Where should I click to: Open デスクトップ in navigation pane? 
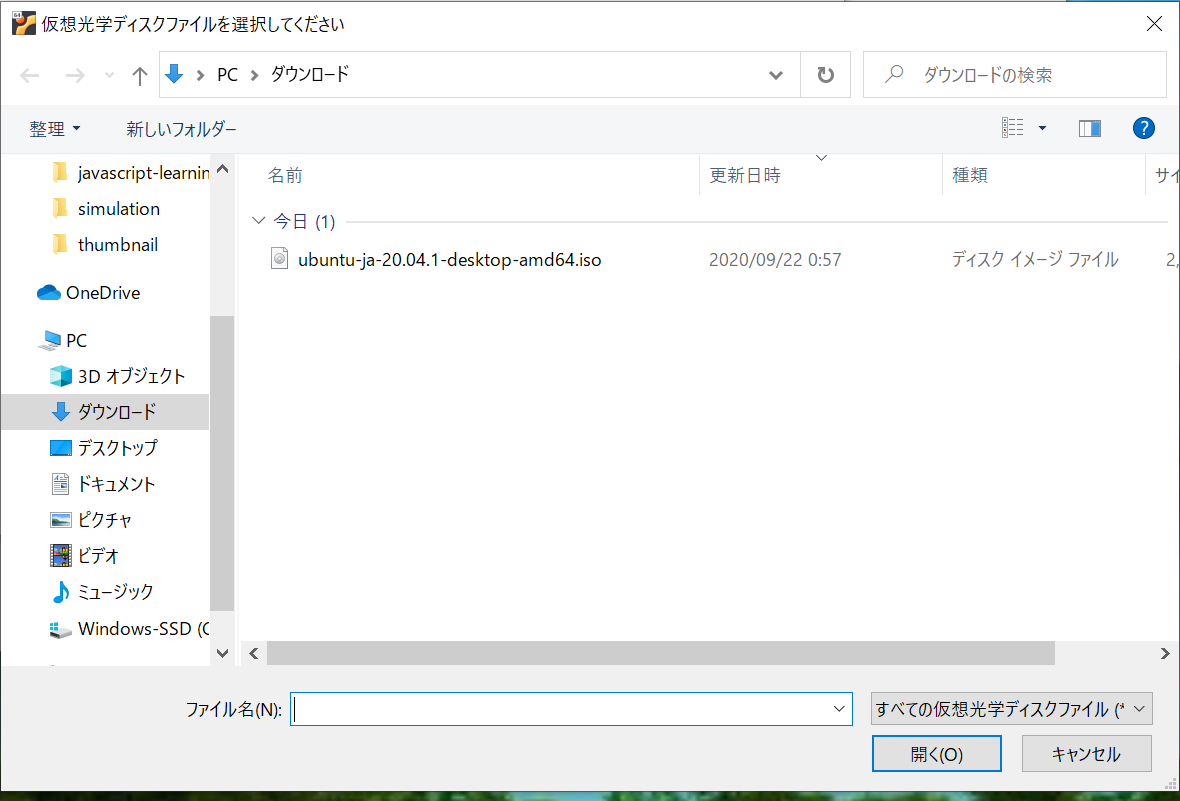105,448
